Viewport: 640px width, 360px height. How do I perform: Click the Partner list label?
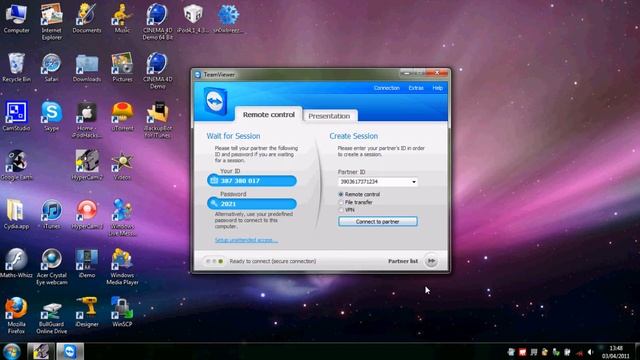402,261
